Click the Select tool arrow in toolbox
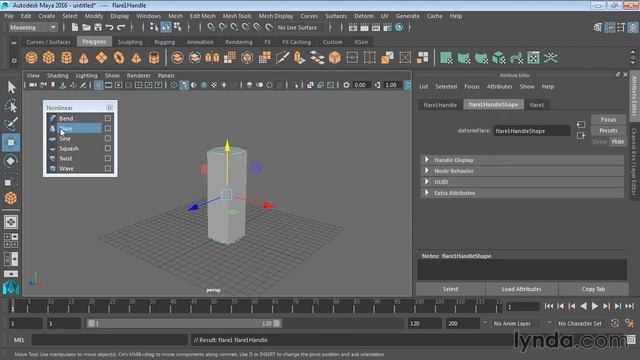The width and height of the screenshot is (640, 360). (x=11, y=87)
